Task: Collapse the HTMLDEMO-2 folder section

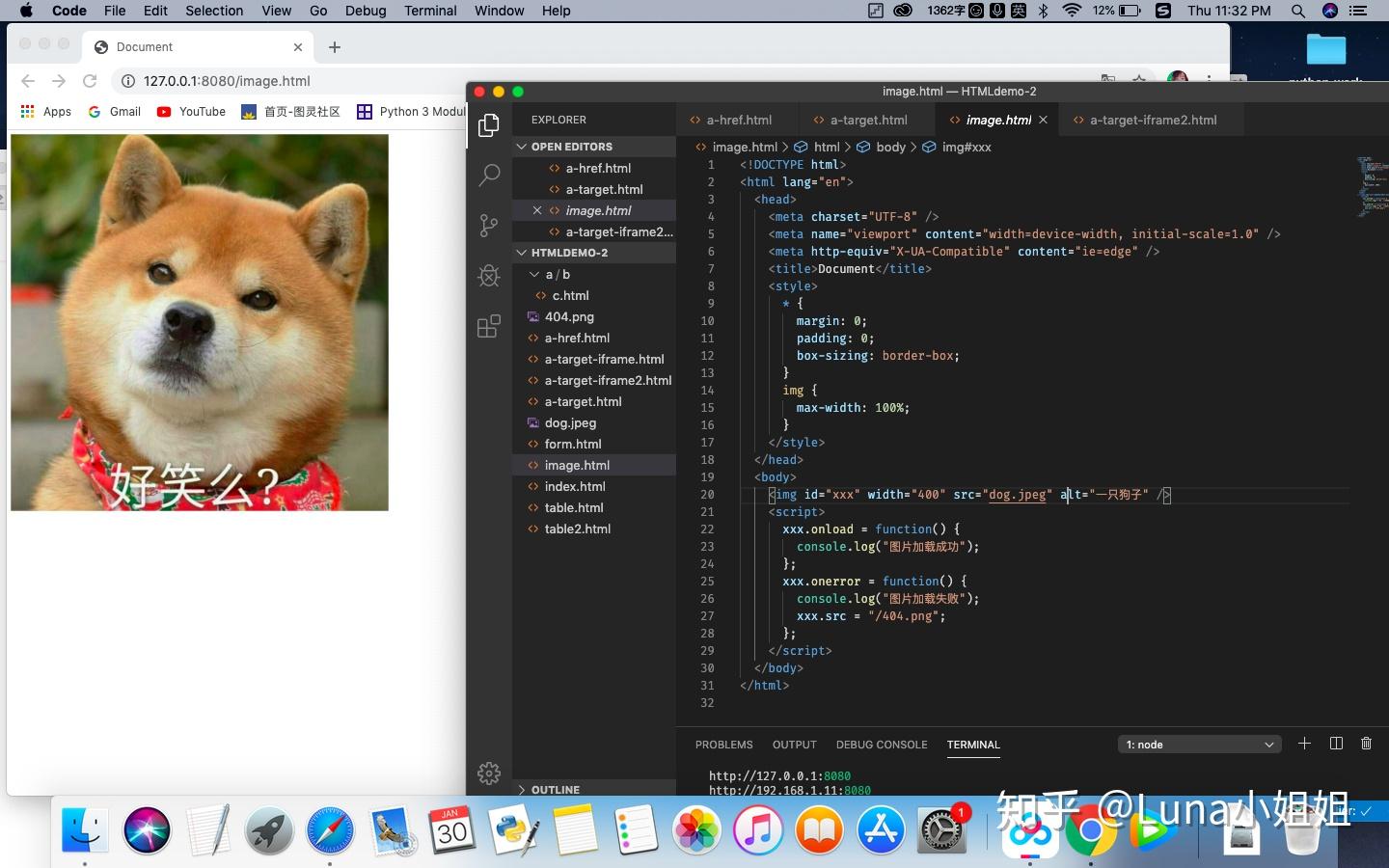Action: coord(522,253)
